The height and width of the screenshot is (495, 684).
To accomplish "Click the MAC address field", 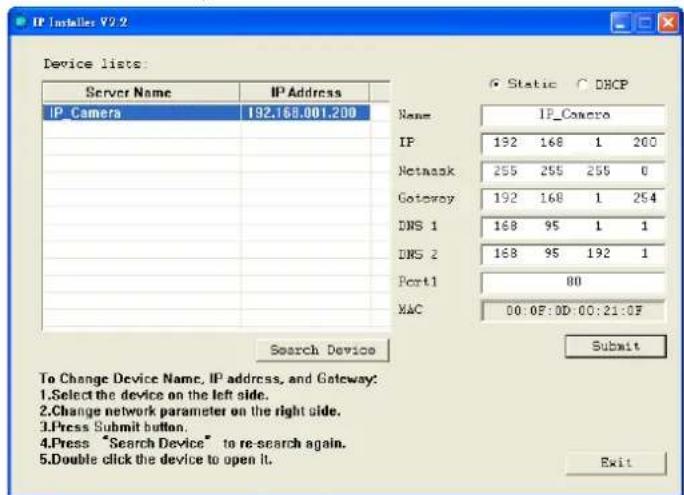I will coord(573,311).
